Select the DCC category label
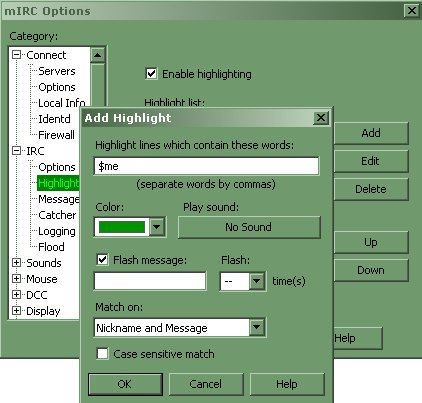 pos(37,295)
